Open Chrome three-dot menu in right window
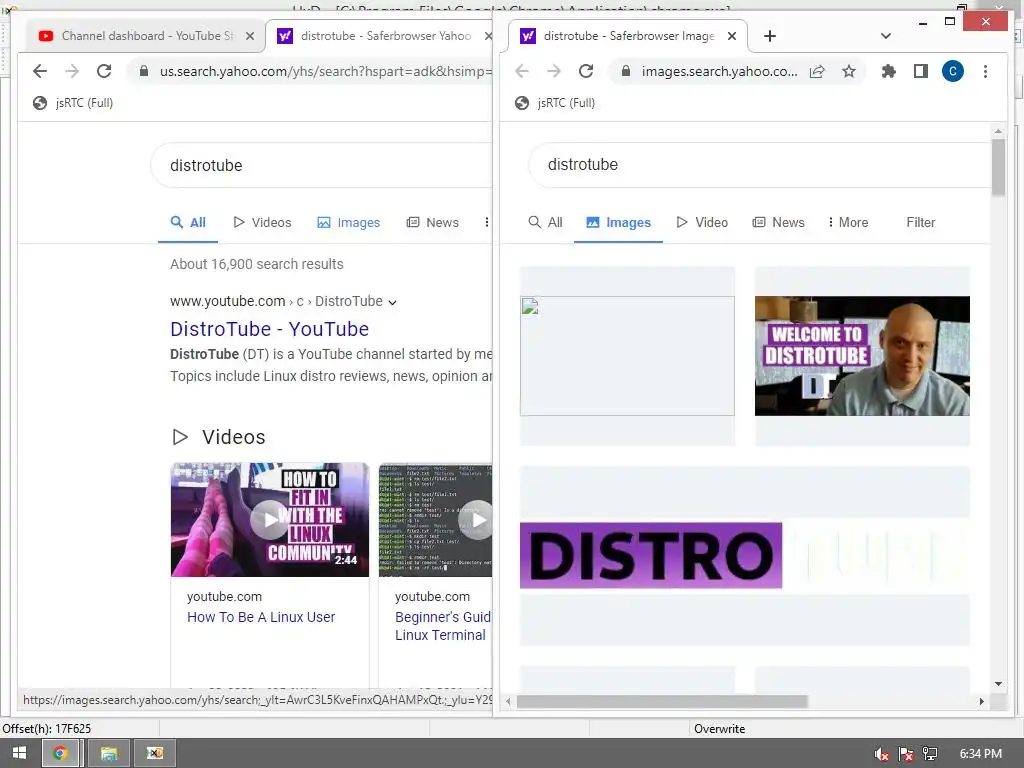Image resolution: width=1024 pixels, height=768 pixels. 985,71
